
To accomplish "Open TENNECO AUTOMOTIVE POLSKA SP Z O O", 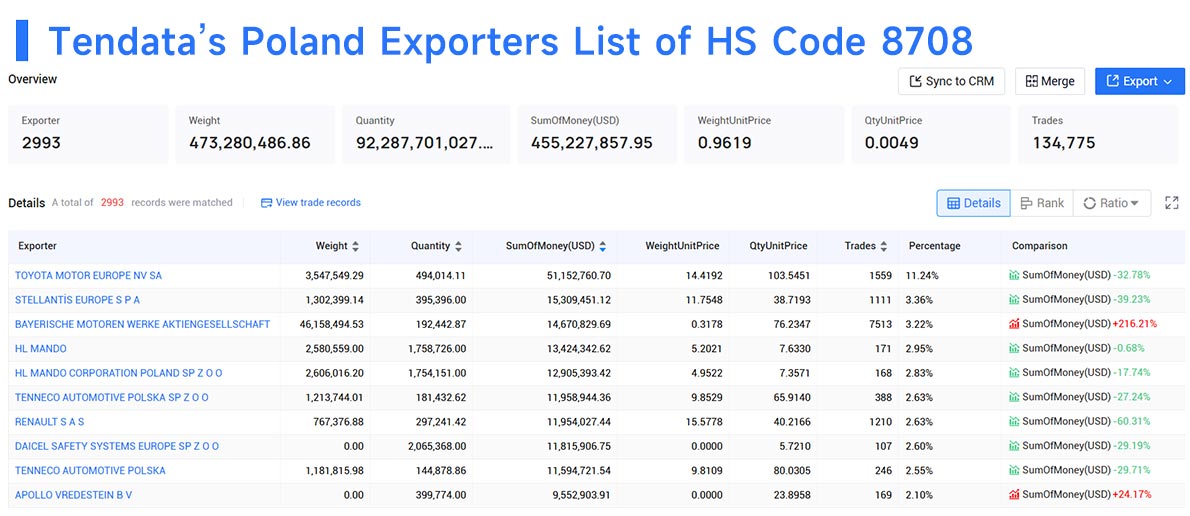I will point(112,398).
